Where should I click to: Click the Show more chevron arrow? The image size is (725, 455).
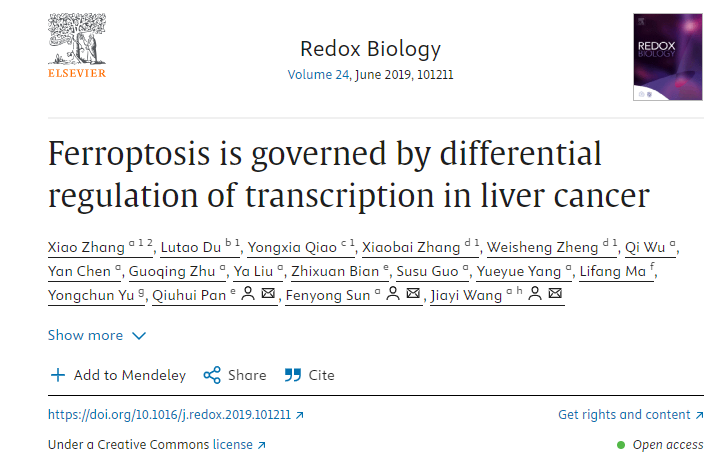click(x=139, y=336)
